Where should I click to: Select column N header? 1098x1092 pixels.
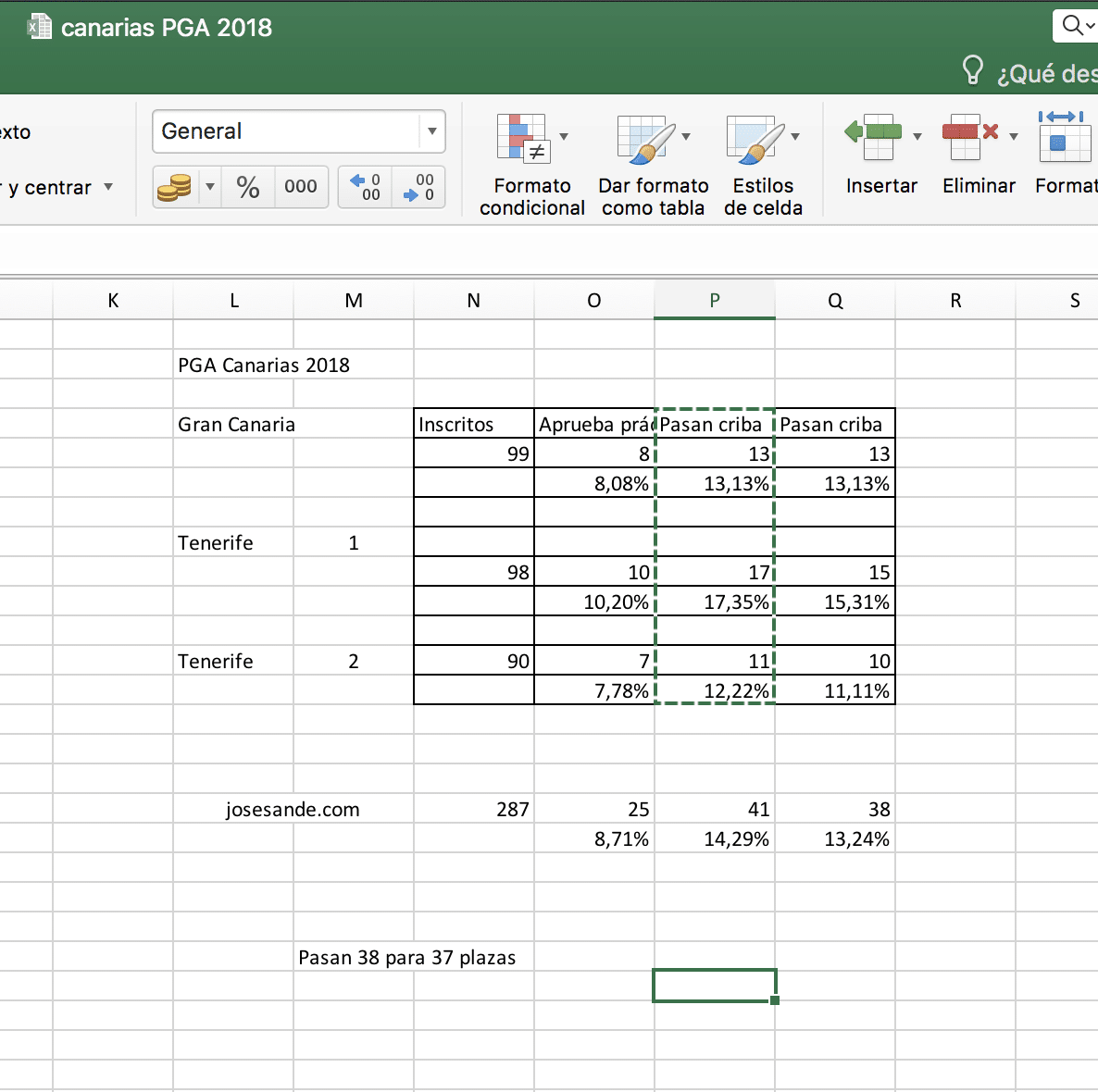pos(473,300)
